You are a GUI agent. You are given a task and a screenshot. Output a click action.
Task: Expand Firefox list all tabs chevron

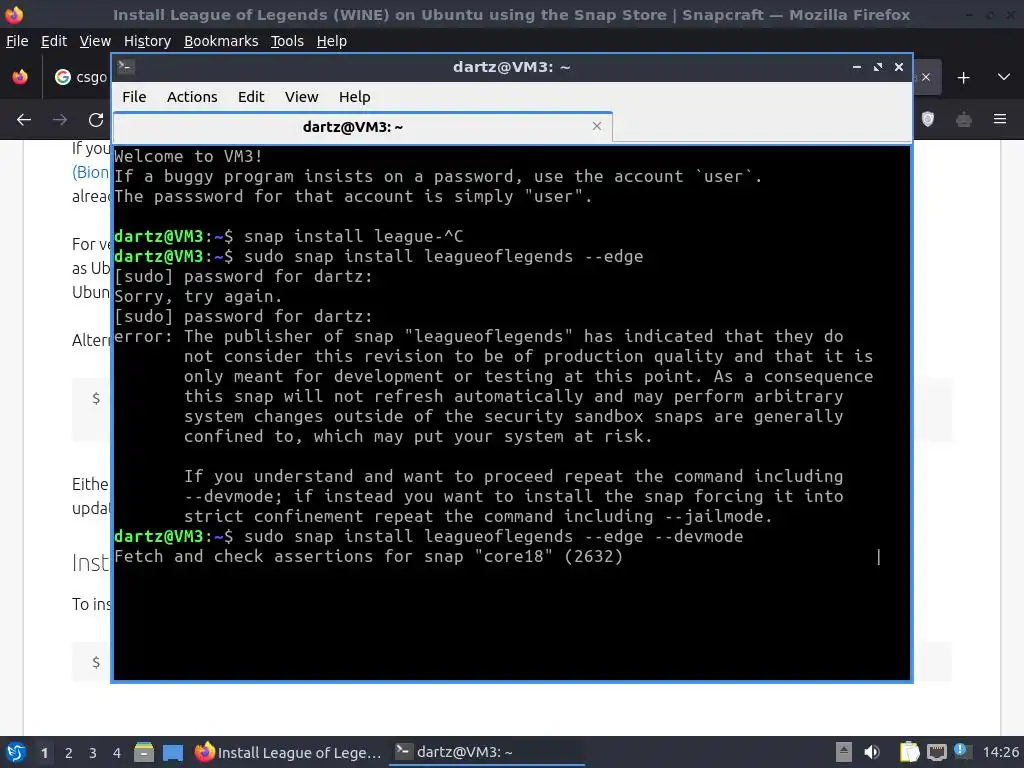(x=1004, y=77)
